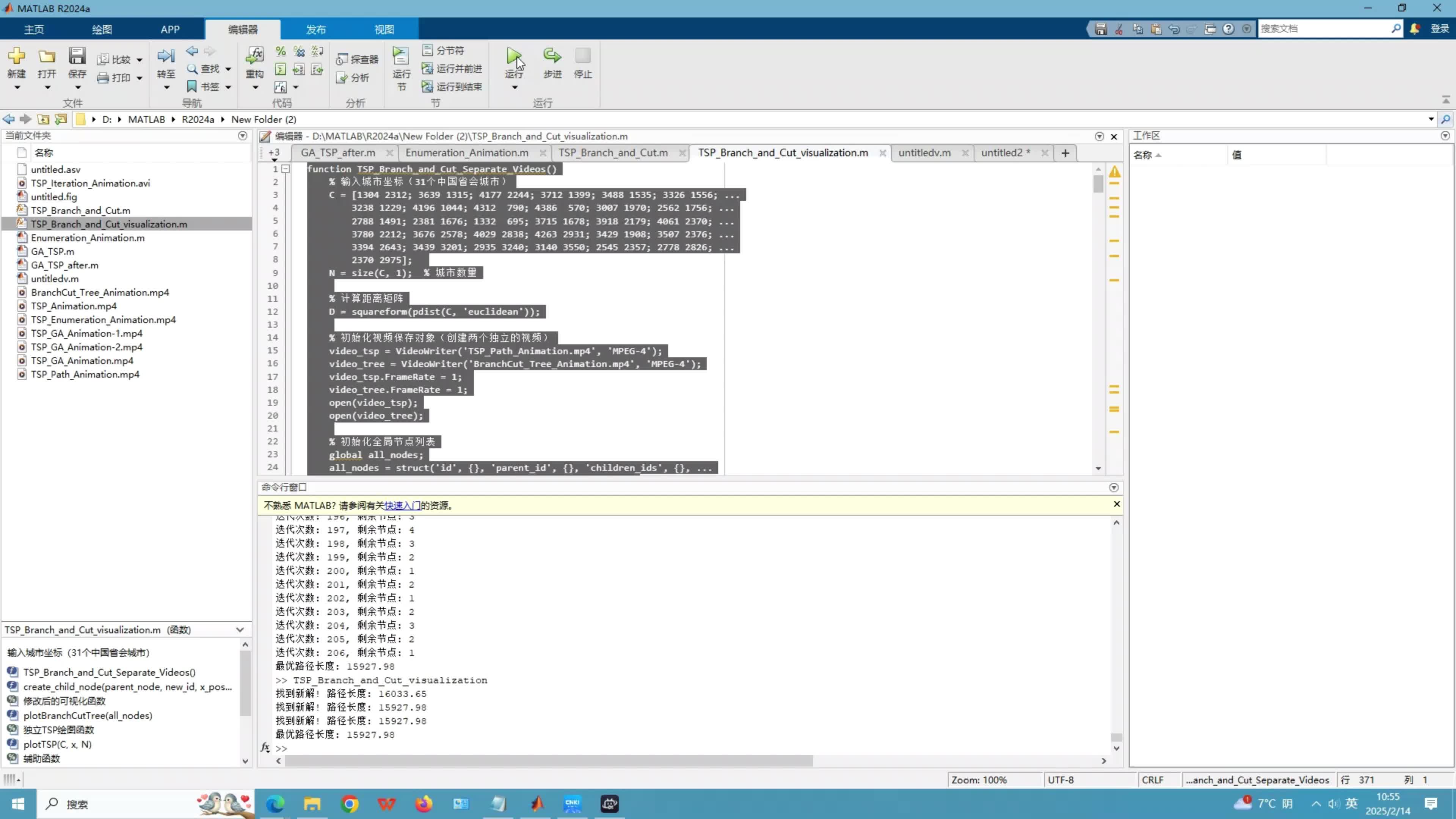The image size is (1456, 819).
Task: Open the Save dropdown arrow
Action: pyautogui.click(x=77, y=88)
